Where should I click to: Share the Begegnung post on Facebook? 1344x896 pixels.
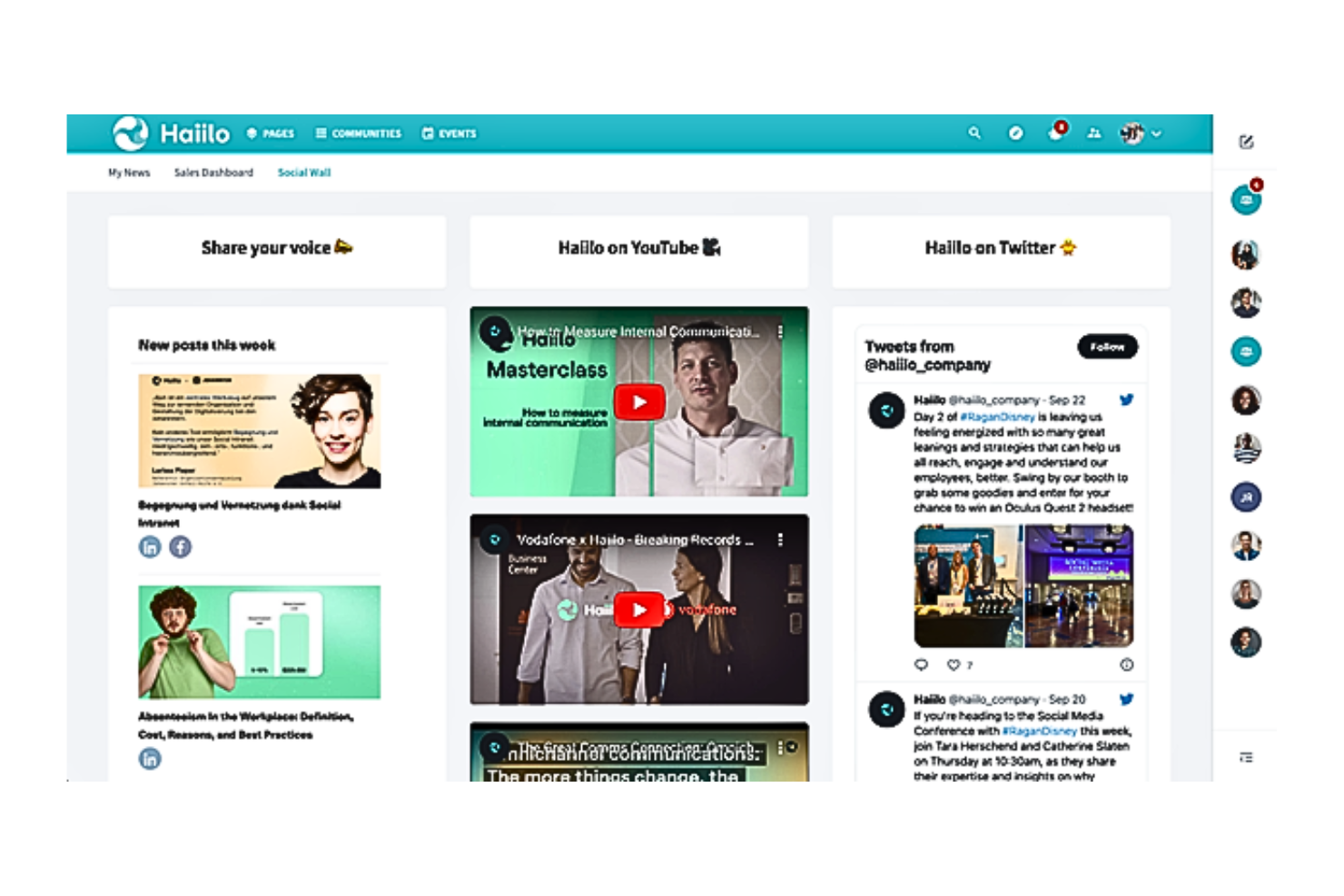180,546
